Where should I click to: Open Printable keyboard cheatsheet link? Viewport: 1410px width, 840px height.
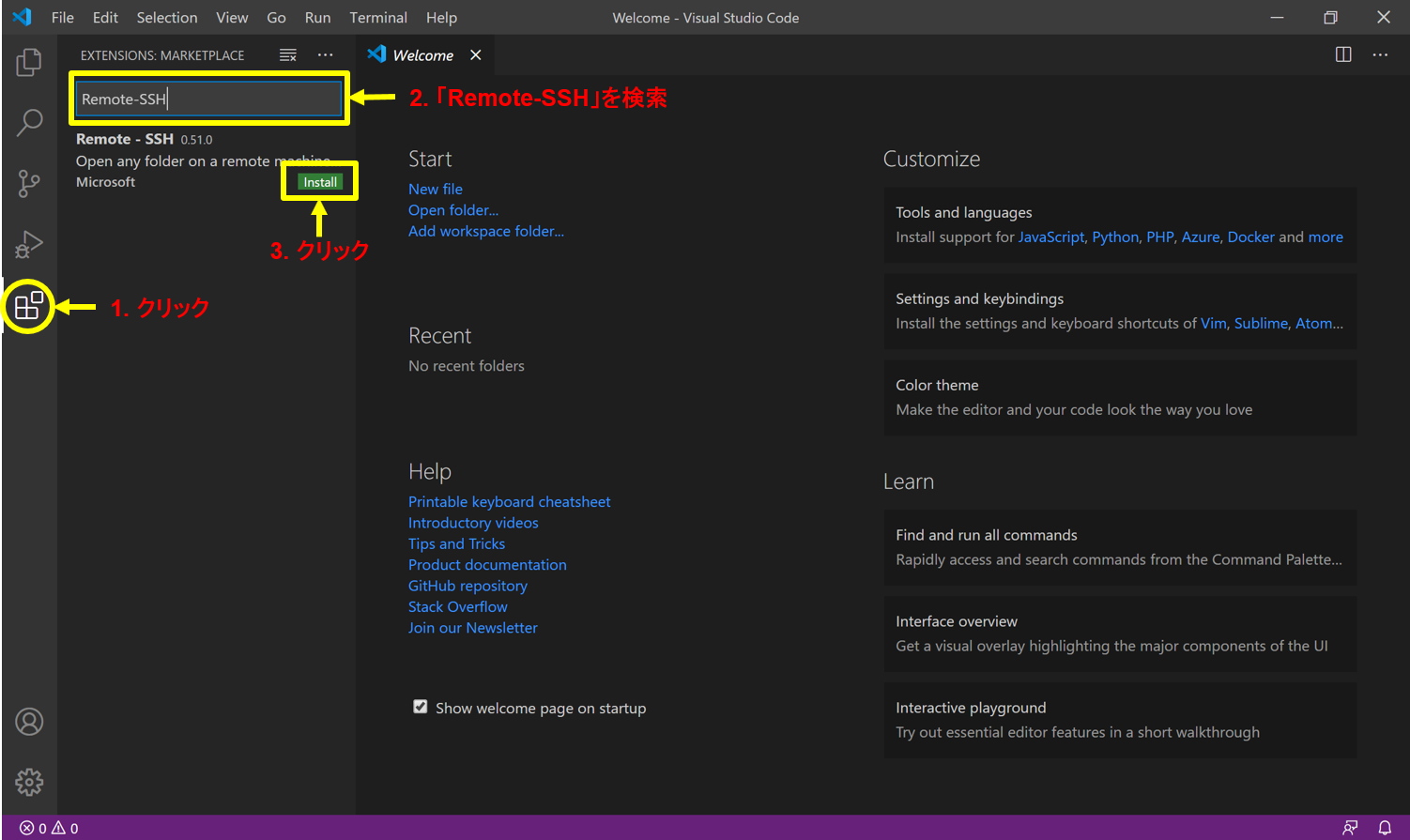click(x=510, y=502)
